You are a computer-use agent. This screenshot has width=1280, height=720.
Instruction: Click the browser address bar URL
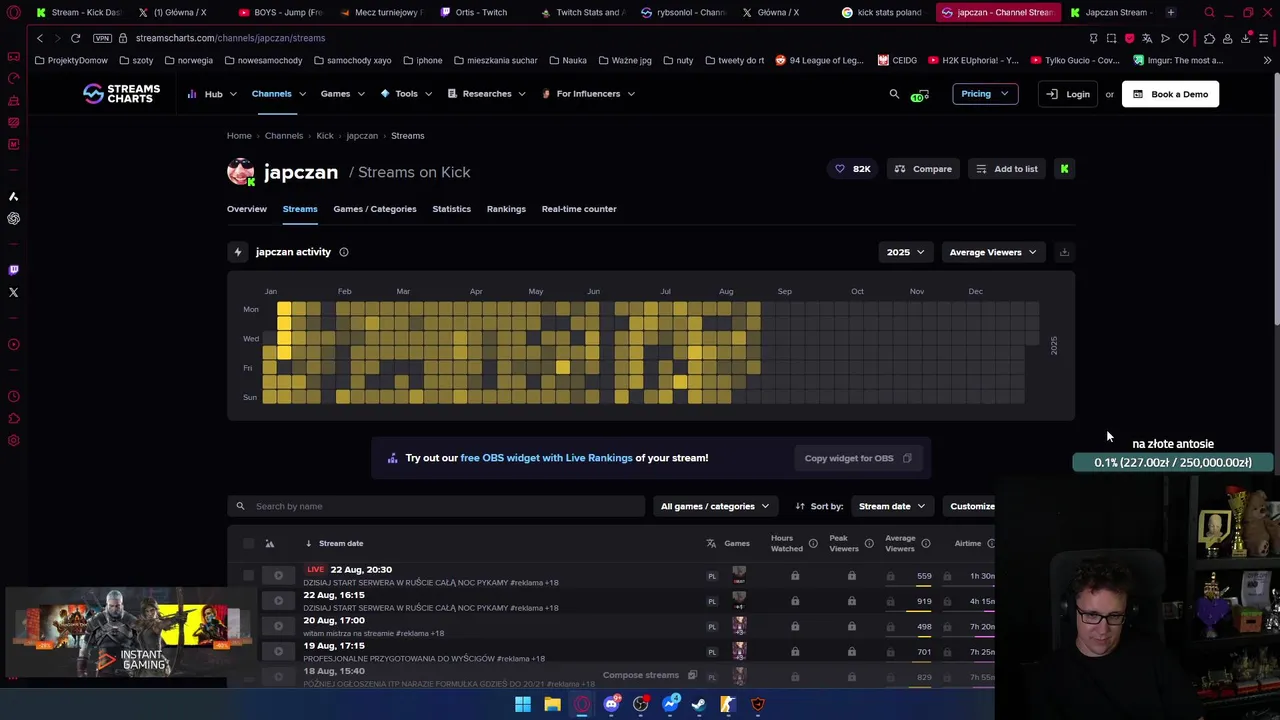point(230,38)
